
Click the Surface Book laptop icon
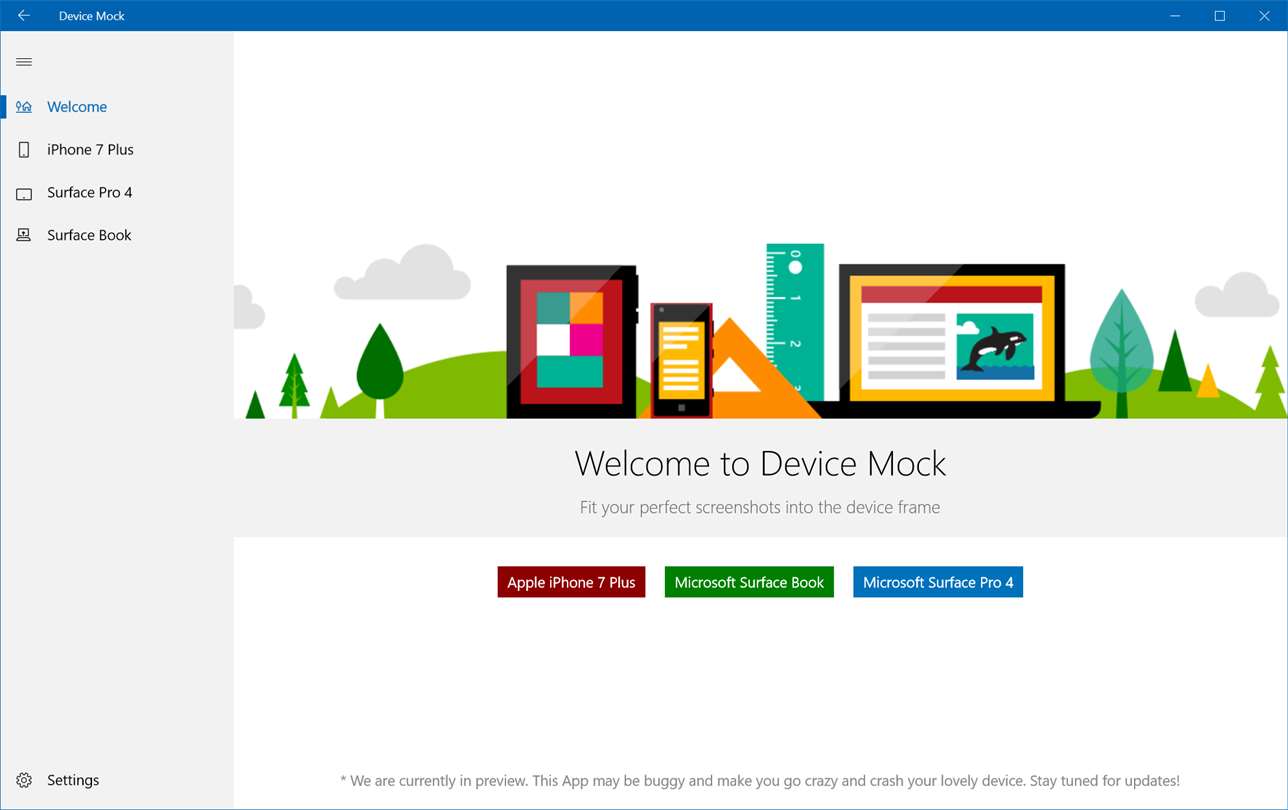coord(24,236)
